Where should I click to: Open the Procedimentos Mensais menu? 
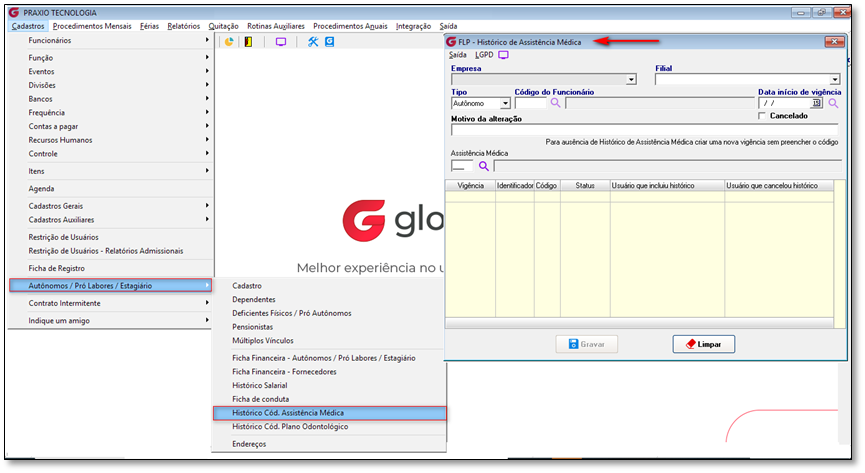pos(92,26)
